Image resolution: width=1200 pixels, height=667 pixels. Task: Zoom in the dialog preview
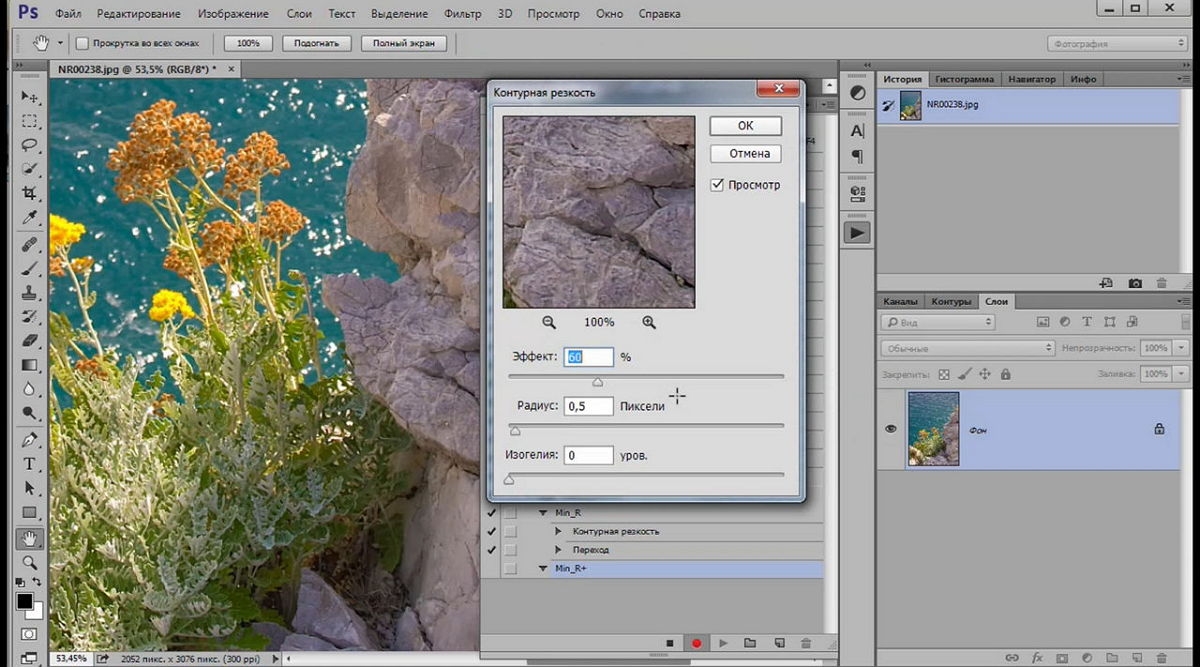tap(649, 322)
